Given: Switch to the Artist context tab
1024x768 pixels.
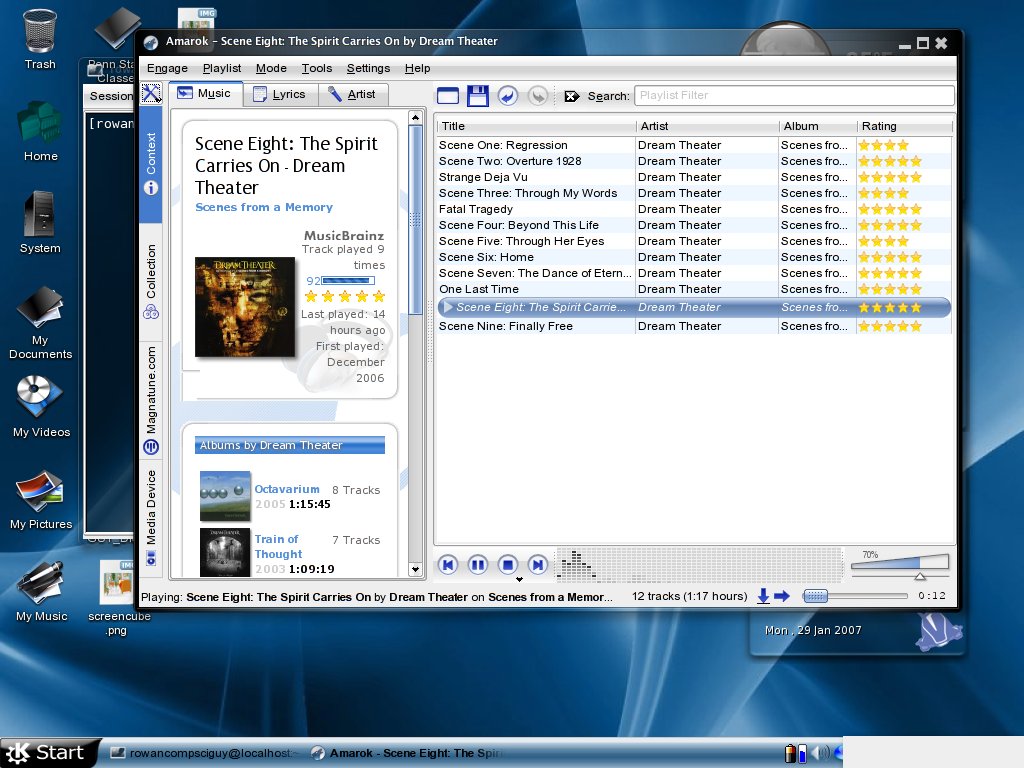Looking at the screenshot, I should pyautogui.click(x=352, y=94).
